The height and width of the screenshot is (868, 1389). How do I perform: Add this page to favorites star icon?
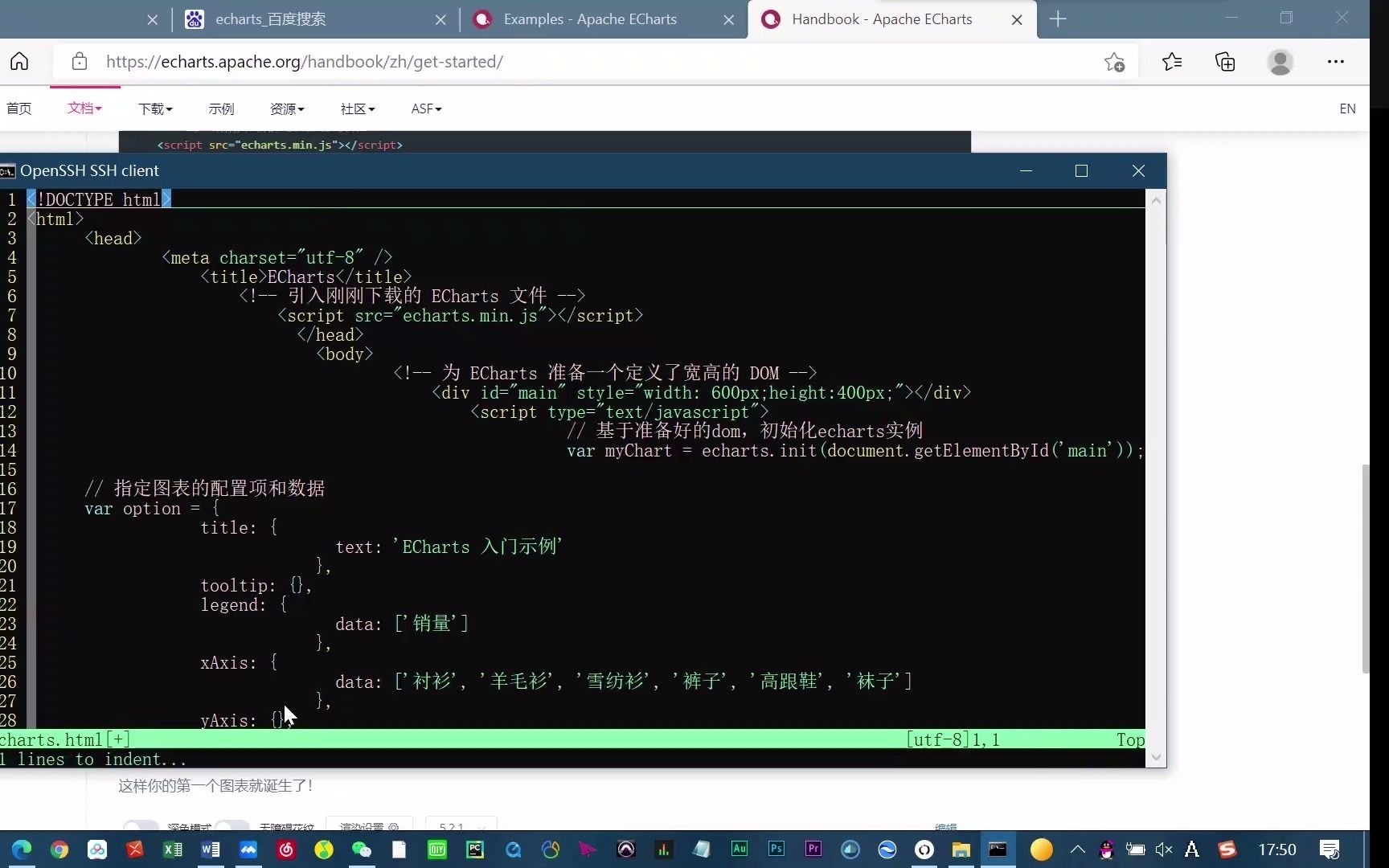(1114, 62)
